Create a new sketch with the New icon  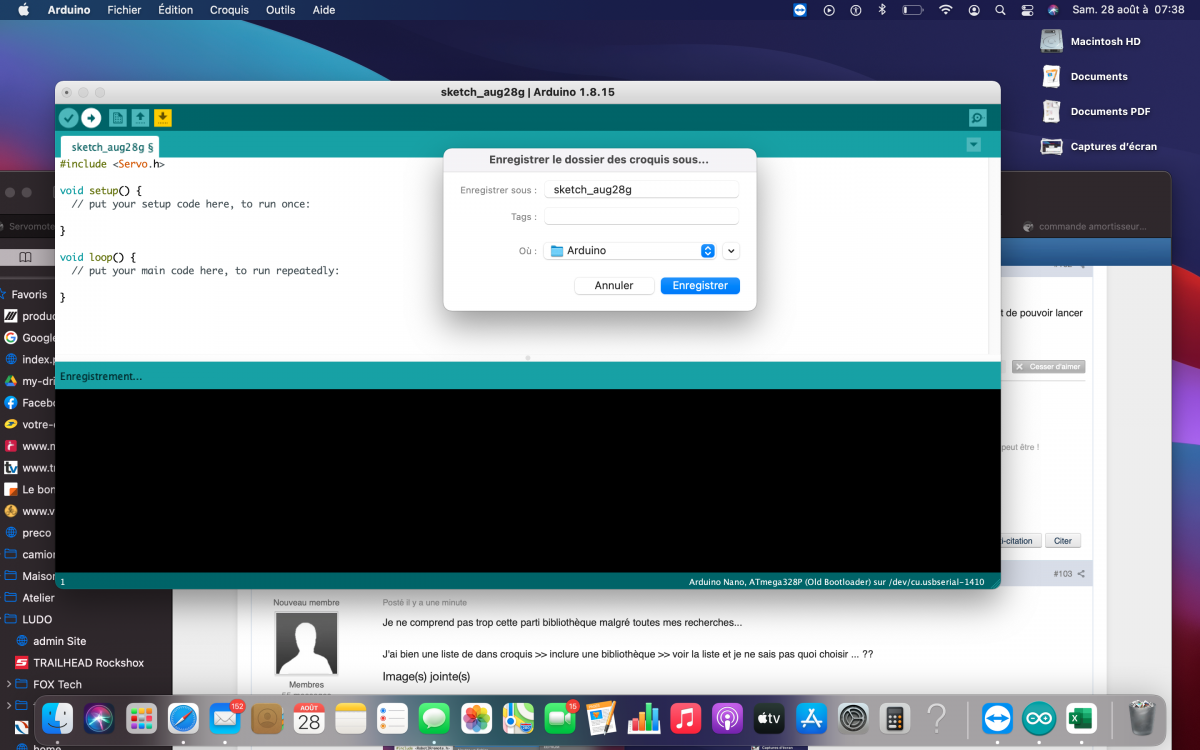coord(117,118)
